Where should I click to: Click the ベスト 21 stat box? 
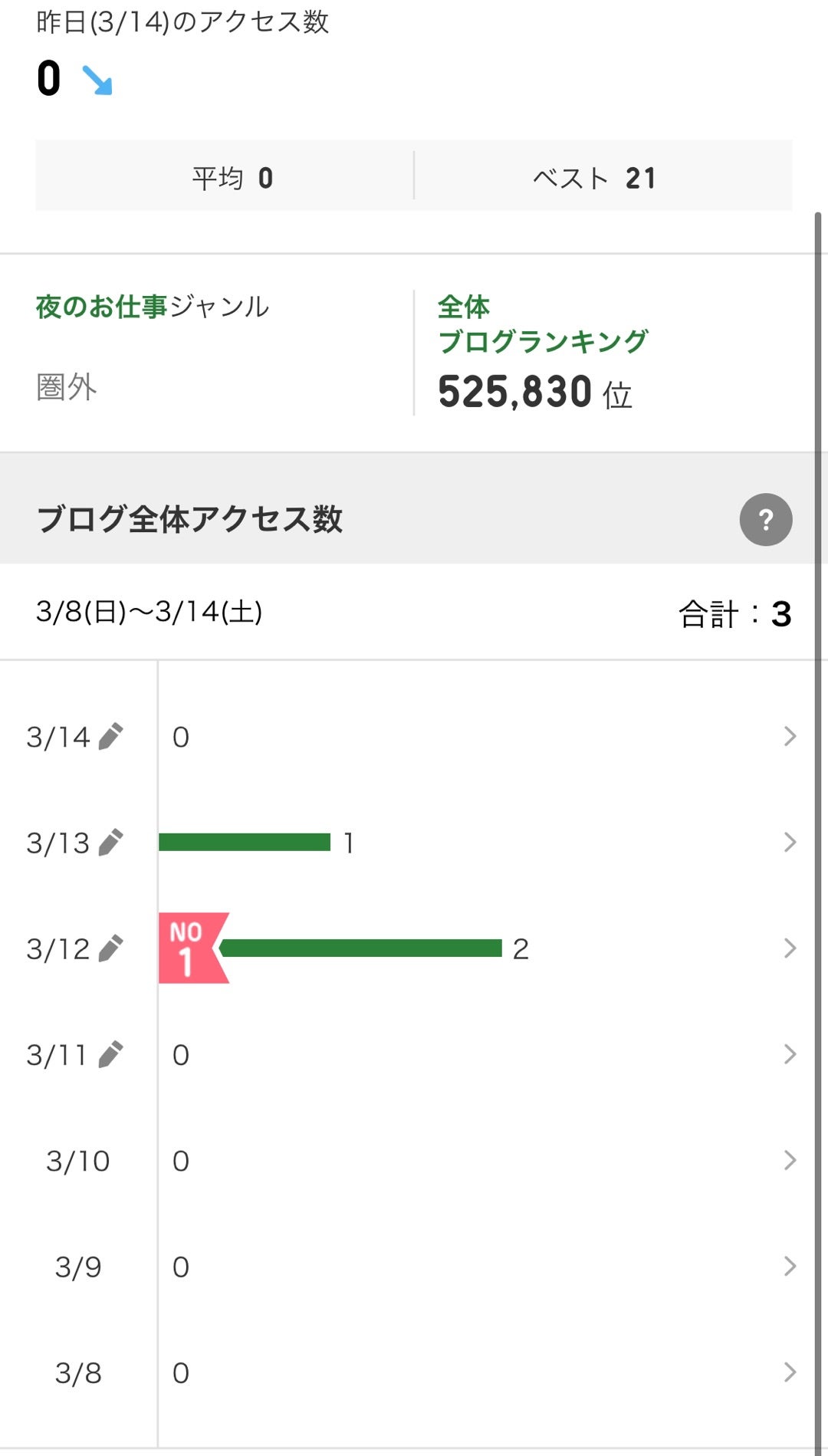point(603,176)
